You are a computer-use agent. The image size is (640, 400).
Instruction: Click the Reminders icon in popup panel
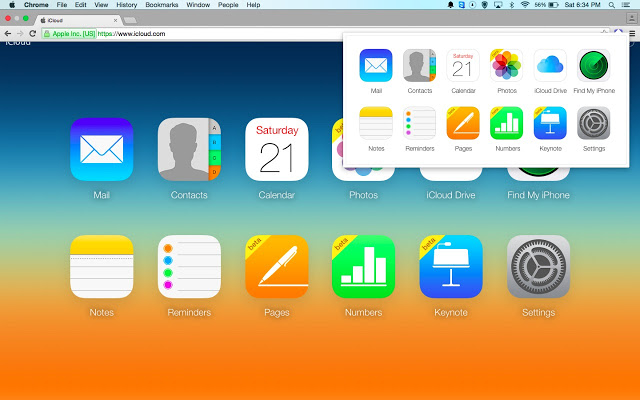click(x=420, y=123)
